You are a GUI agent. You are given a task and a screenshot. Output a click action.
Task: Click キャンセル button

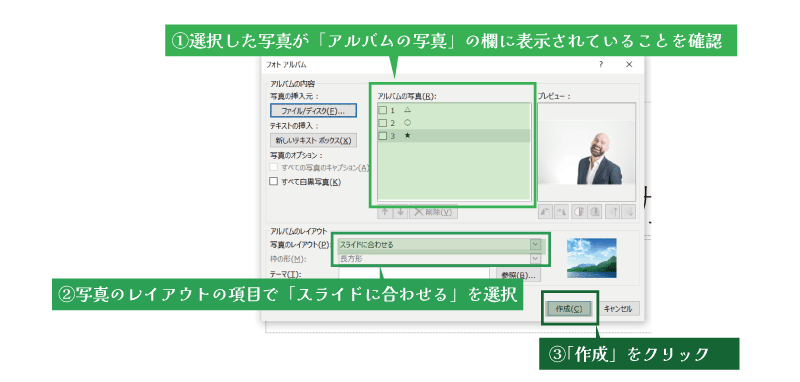(x=617, y=309)
